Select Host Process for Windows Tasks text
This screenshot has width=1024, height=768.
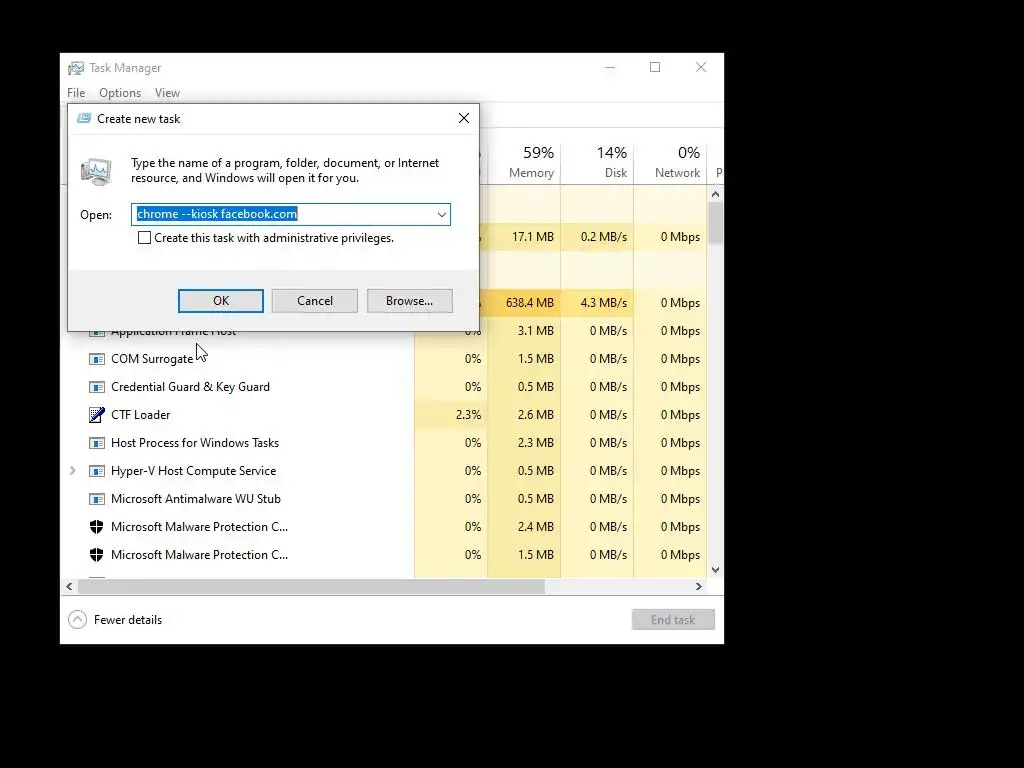(195, 443)
